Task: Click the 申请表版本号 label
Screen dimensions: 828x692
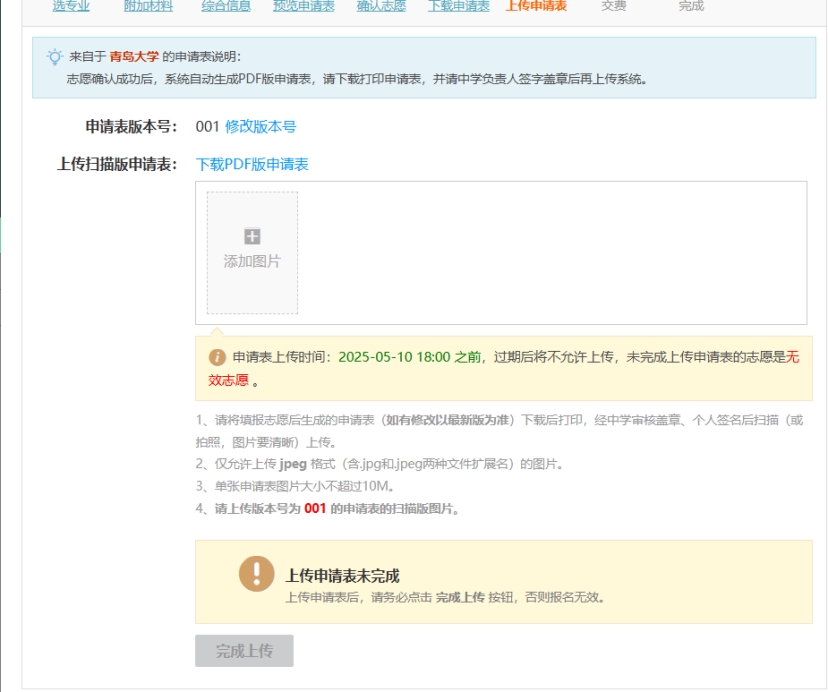Action: click(131, 127)
